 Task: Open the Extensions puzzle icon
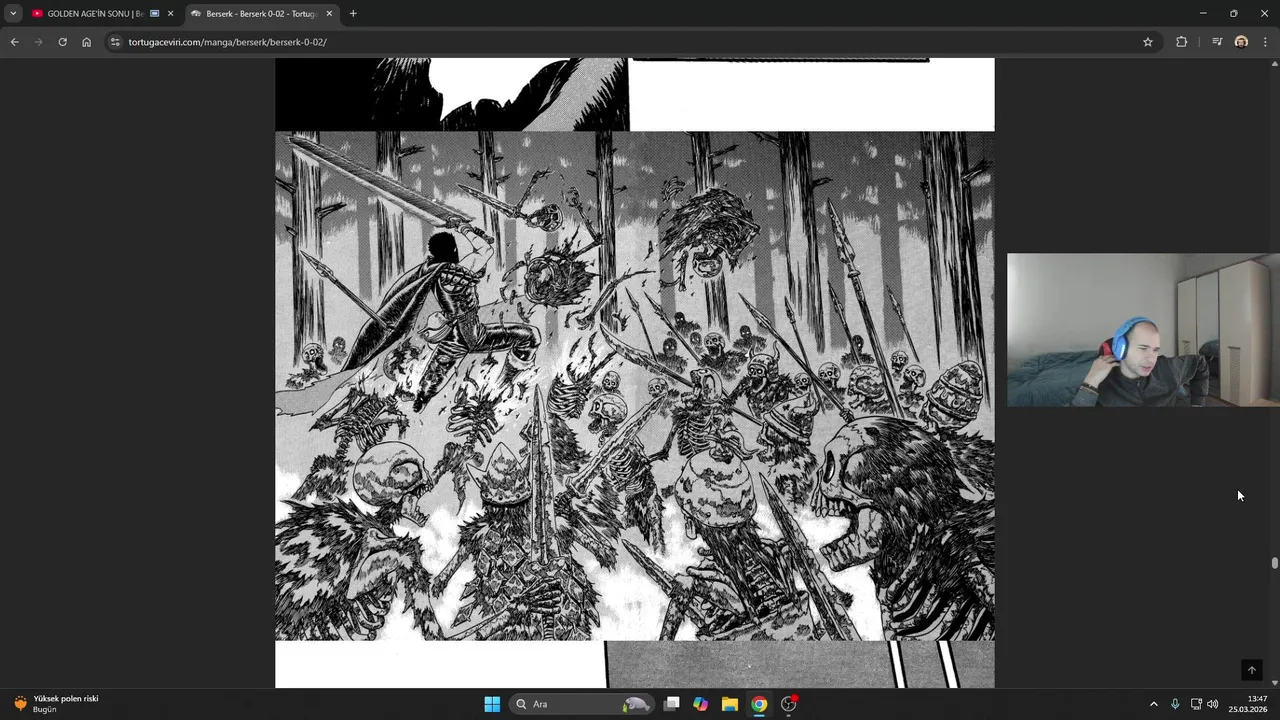(x=1182, y=42)
